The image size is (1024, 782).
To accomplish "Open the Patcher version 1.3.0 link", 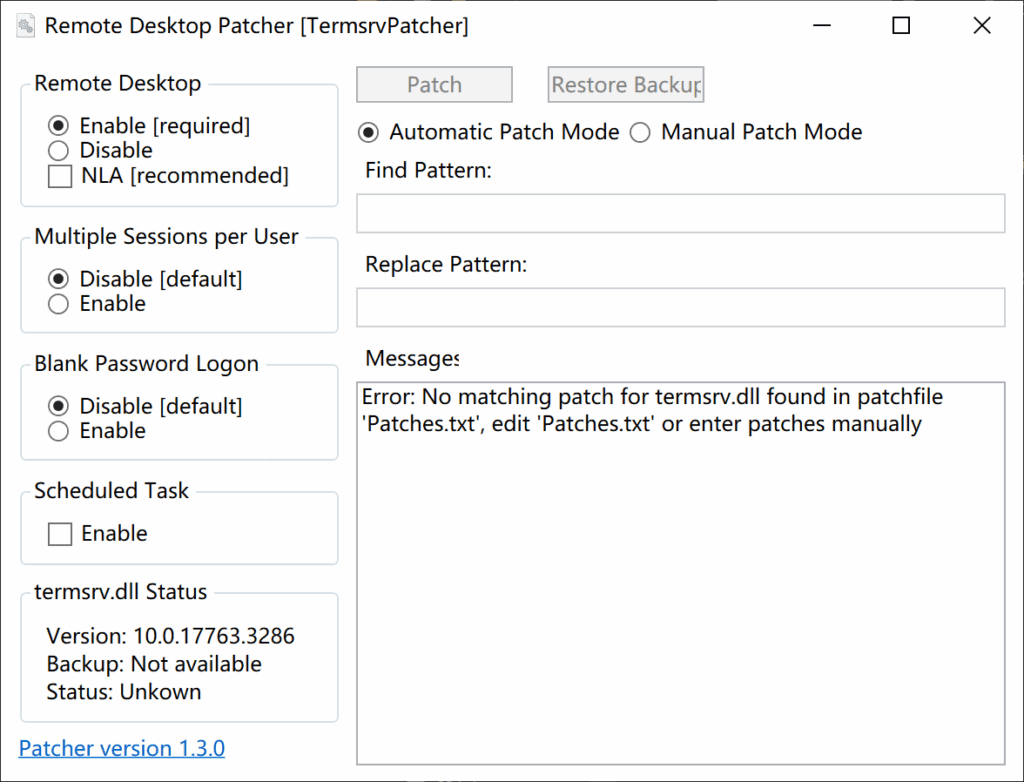I will [121, 748].
